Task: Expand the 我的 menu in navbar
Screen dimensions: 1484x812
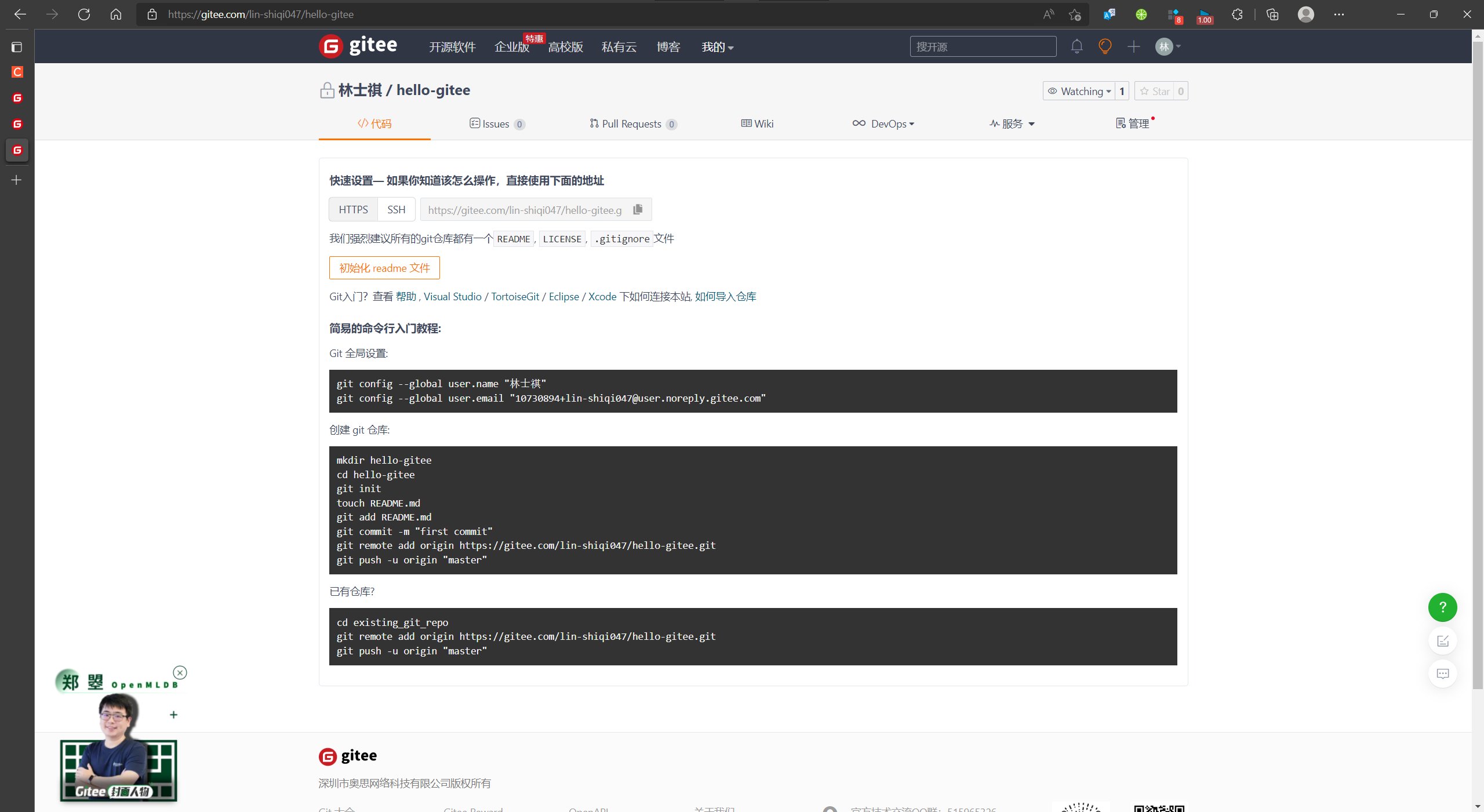Action: [x=717, y=47]
